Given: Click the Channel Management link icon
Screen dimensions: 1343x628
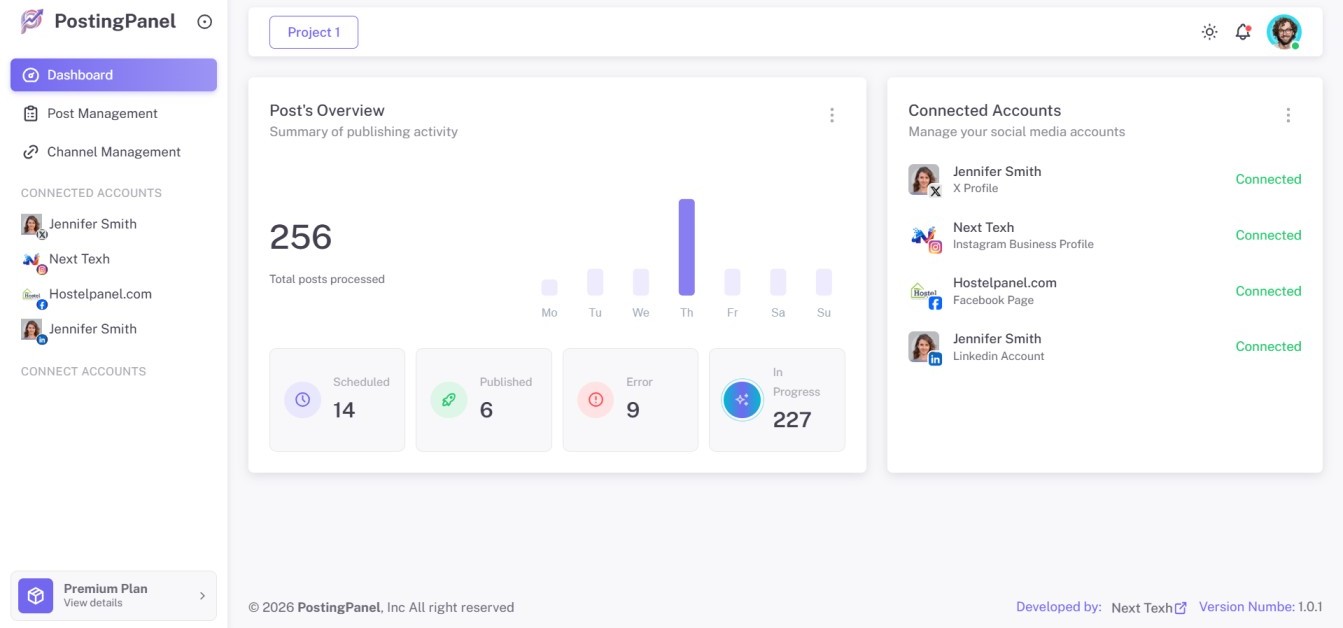Looking at the screenshot, I should [x=30, y=152].
